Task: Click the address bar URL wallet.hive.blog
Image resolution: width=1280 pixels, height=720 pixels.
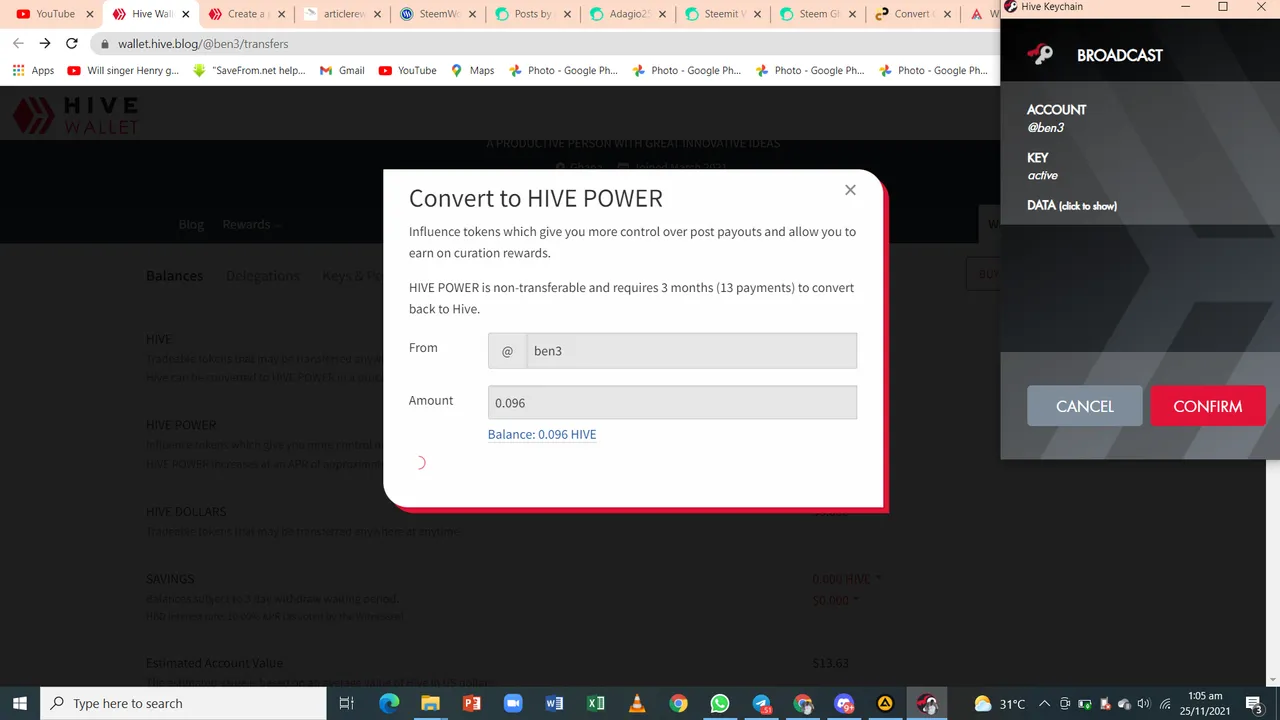Action: tap(203, 44)
